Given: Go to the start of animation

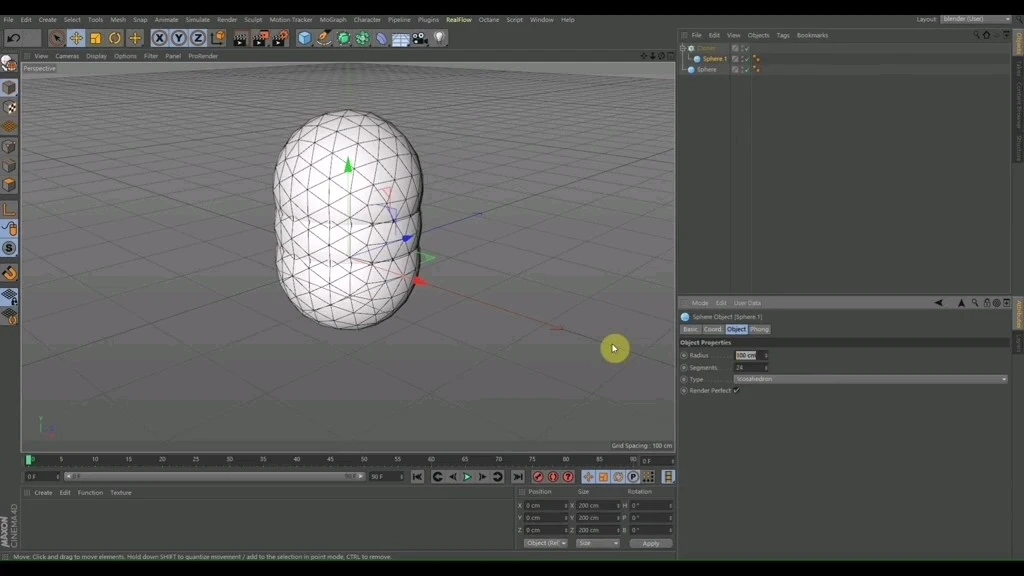Looking at the screenshot, I should (417, 477).
